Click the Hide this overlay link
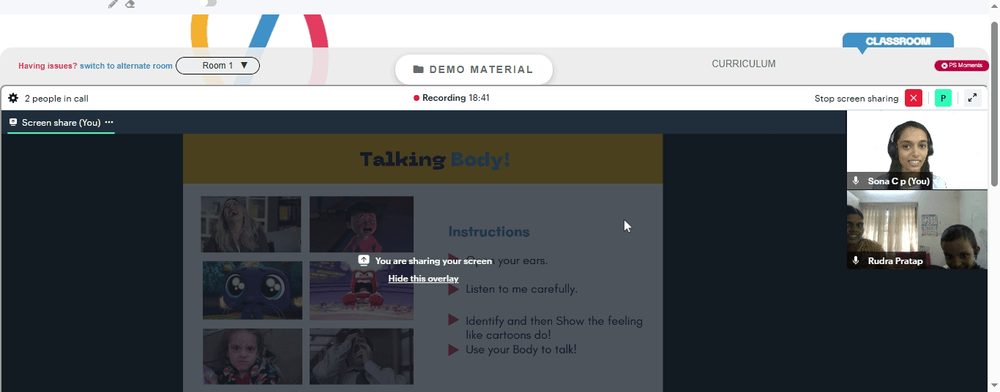 tap(423, 279)
